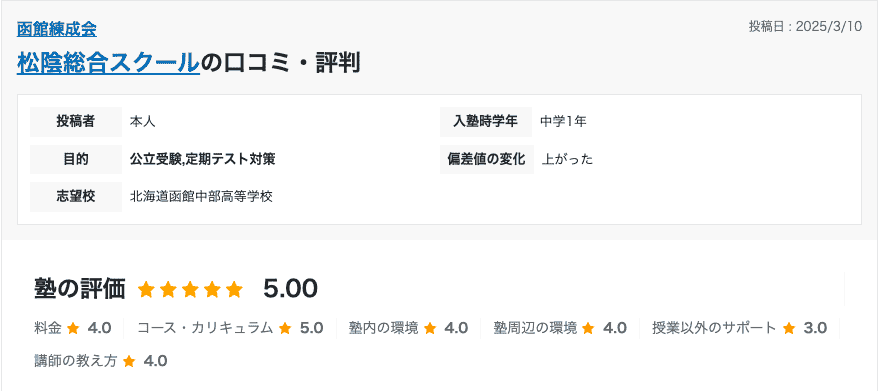Click the star icon next to 塾内の環境
Image resolution: width=879 pixels, height=391 pixels.
430,328
